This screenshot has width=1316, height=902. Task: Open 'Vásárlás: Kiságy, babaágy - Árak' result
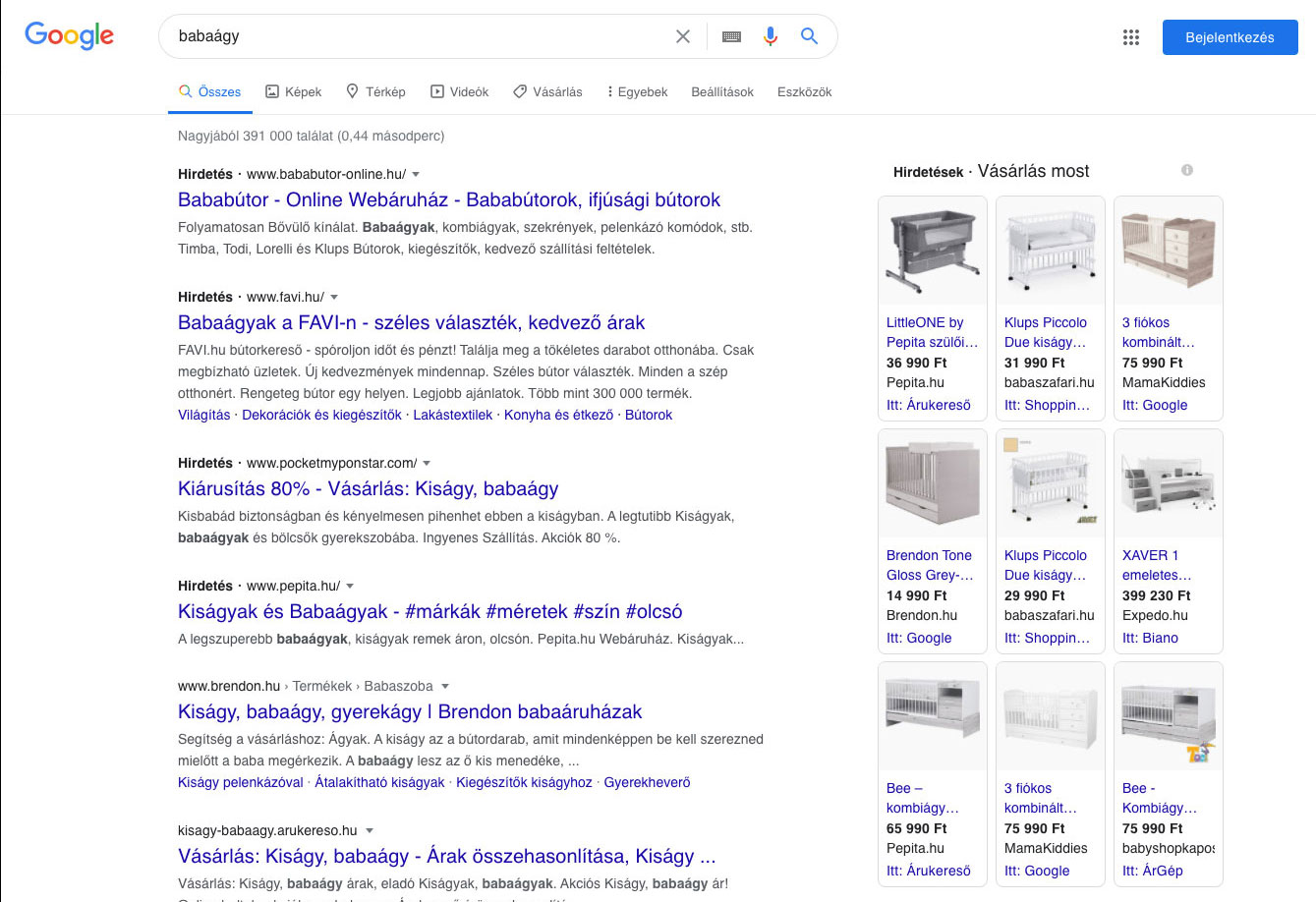[447, 856]
